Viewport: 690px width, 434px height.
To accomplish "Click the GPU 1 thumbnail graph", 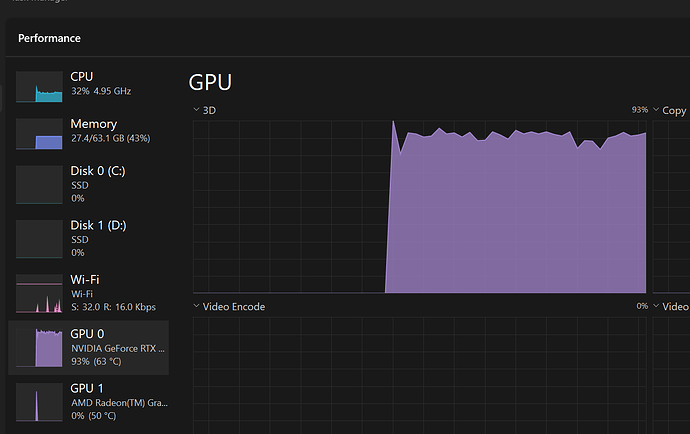I will (39, 402).
